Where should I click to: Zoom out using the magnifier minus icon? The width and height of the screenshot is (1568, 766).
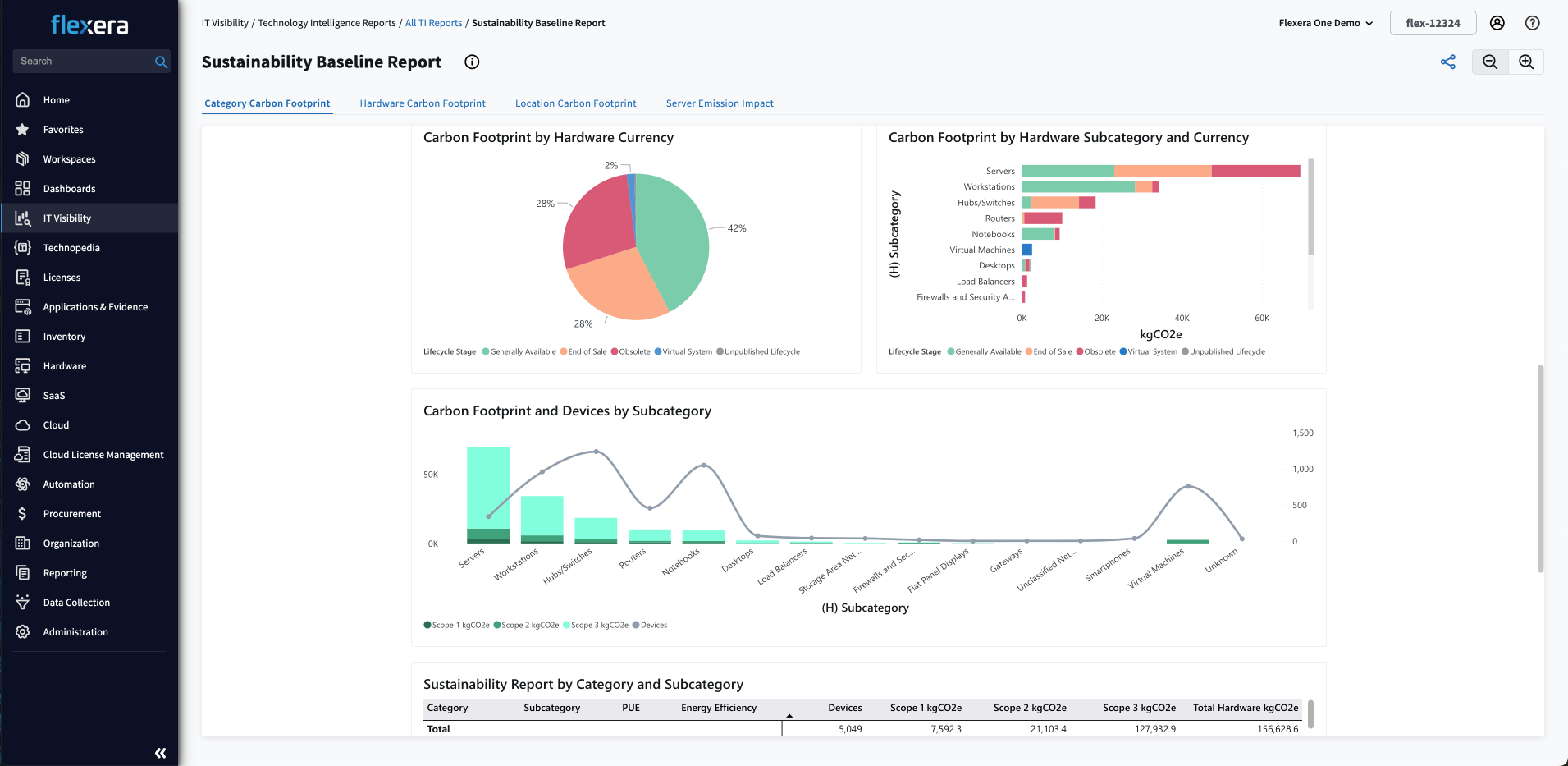pos(1490,62)
